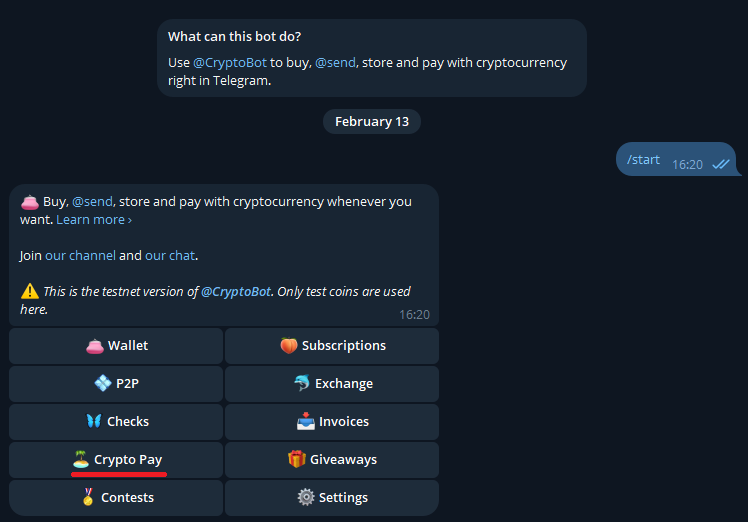Follow the 'our chat' link

[170, 256]
